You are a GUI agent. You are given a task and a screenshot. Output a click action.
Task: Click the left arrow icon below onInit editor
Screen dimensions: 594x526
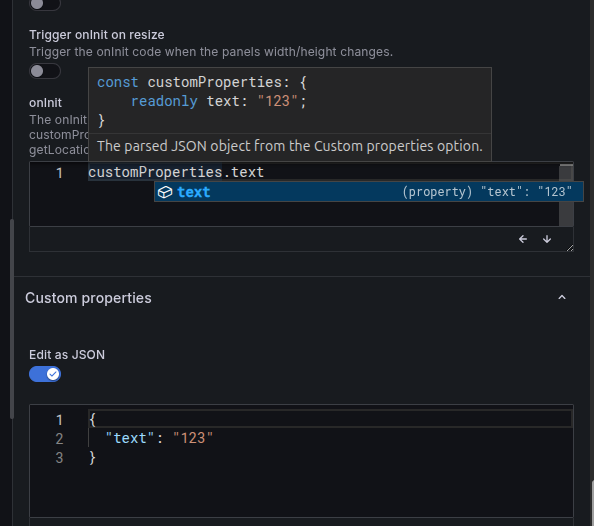[x=523, y=239]
